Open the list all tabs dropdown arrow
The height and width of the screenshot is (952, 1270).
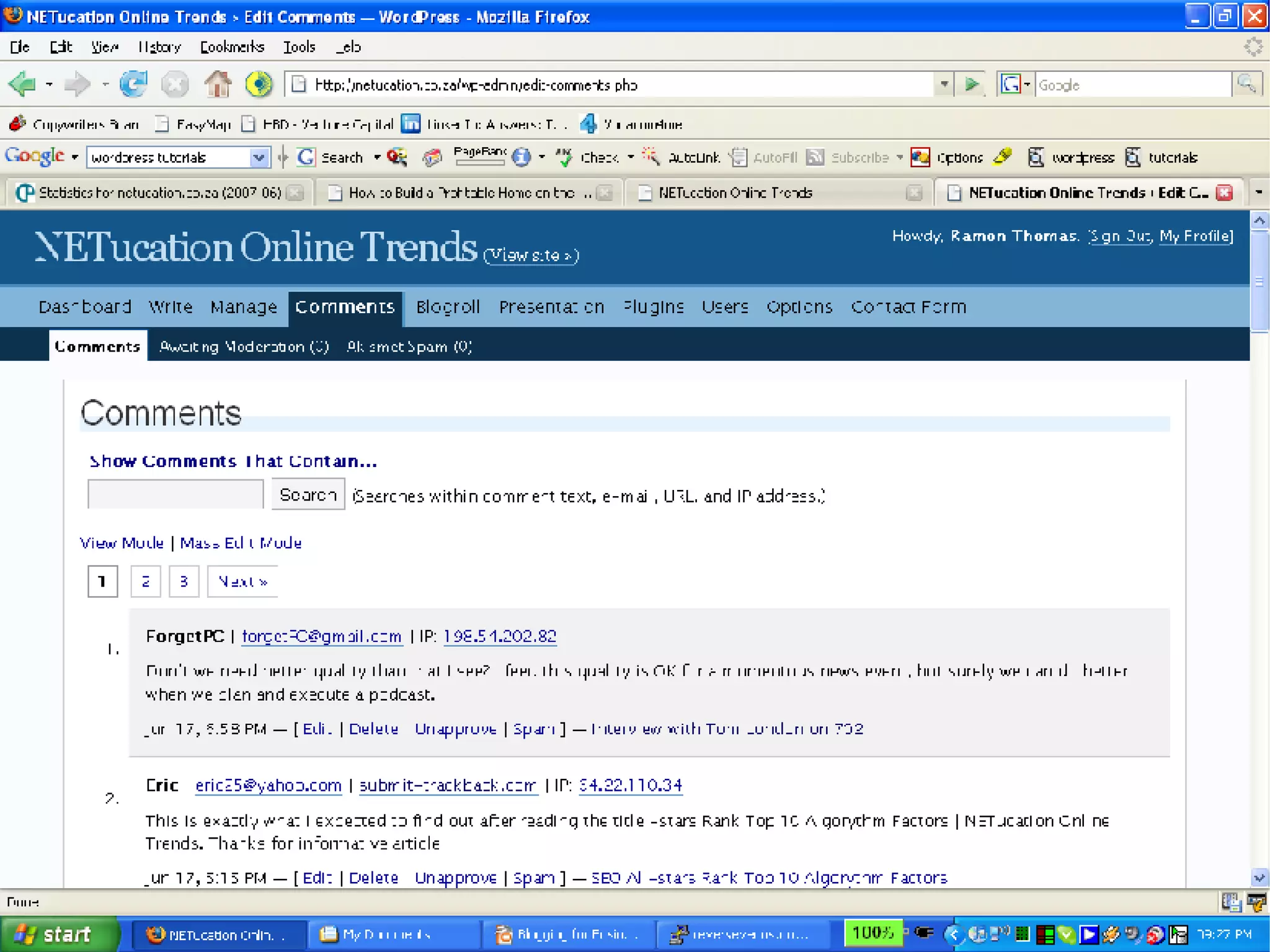coord(1258,193)
